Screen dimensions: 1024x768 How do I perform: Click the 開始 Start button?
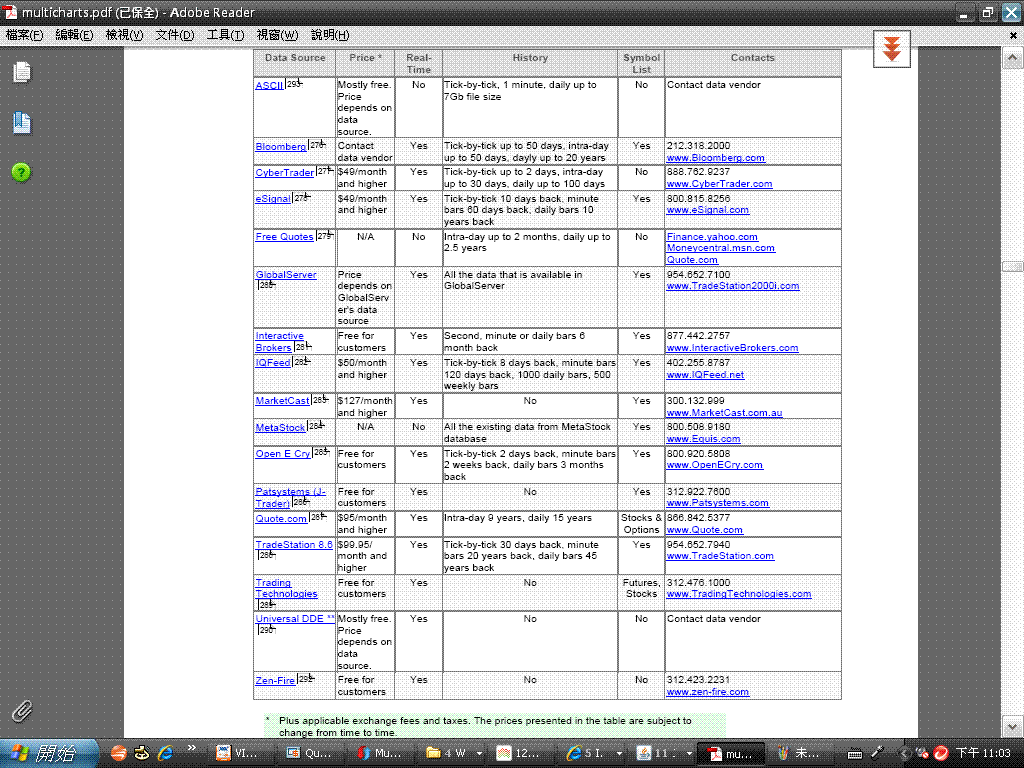[48, 754]
